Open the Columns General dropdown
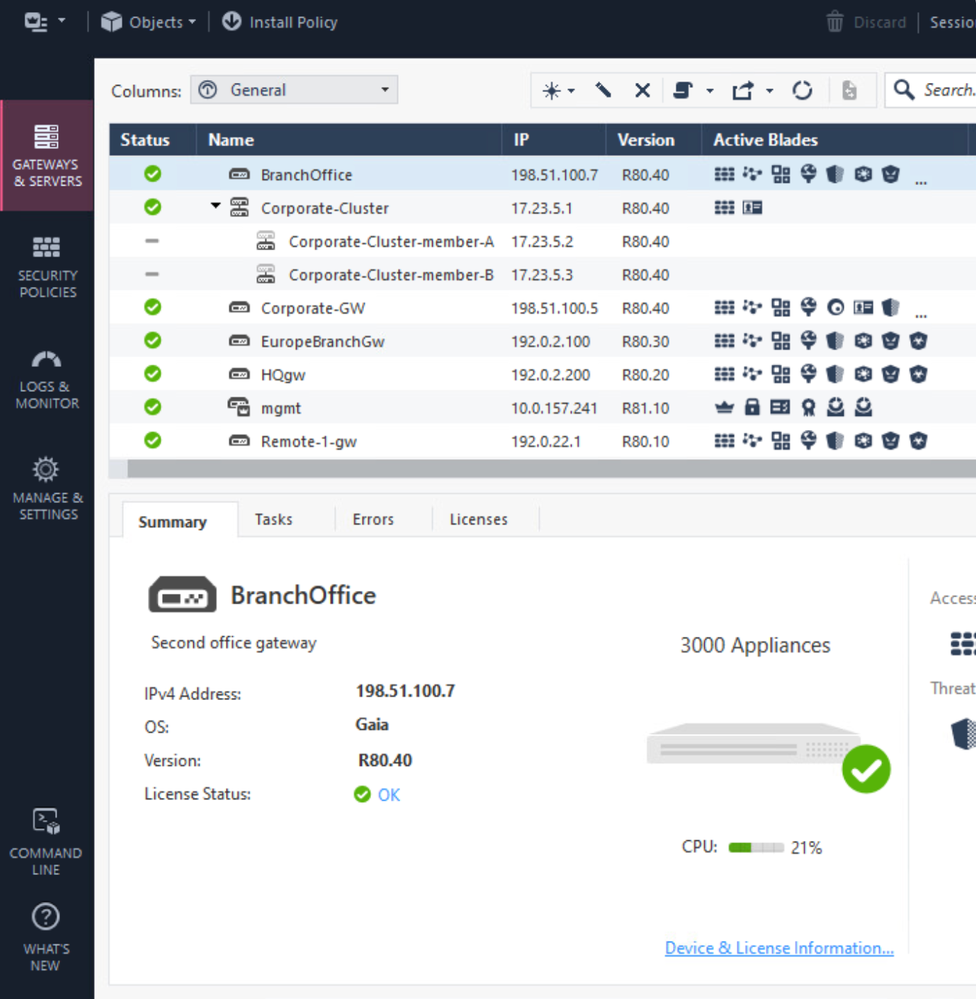The height and width of the screenshot is (999, 976). (x=294, y=90)
